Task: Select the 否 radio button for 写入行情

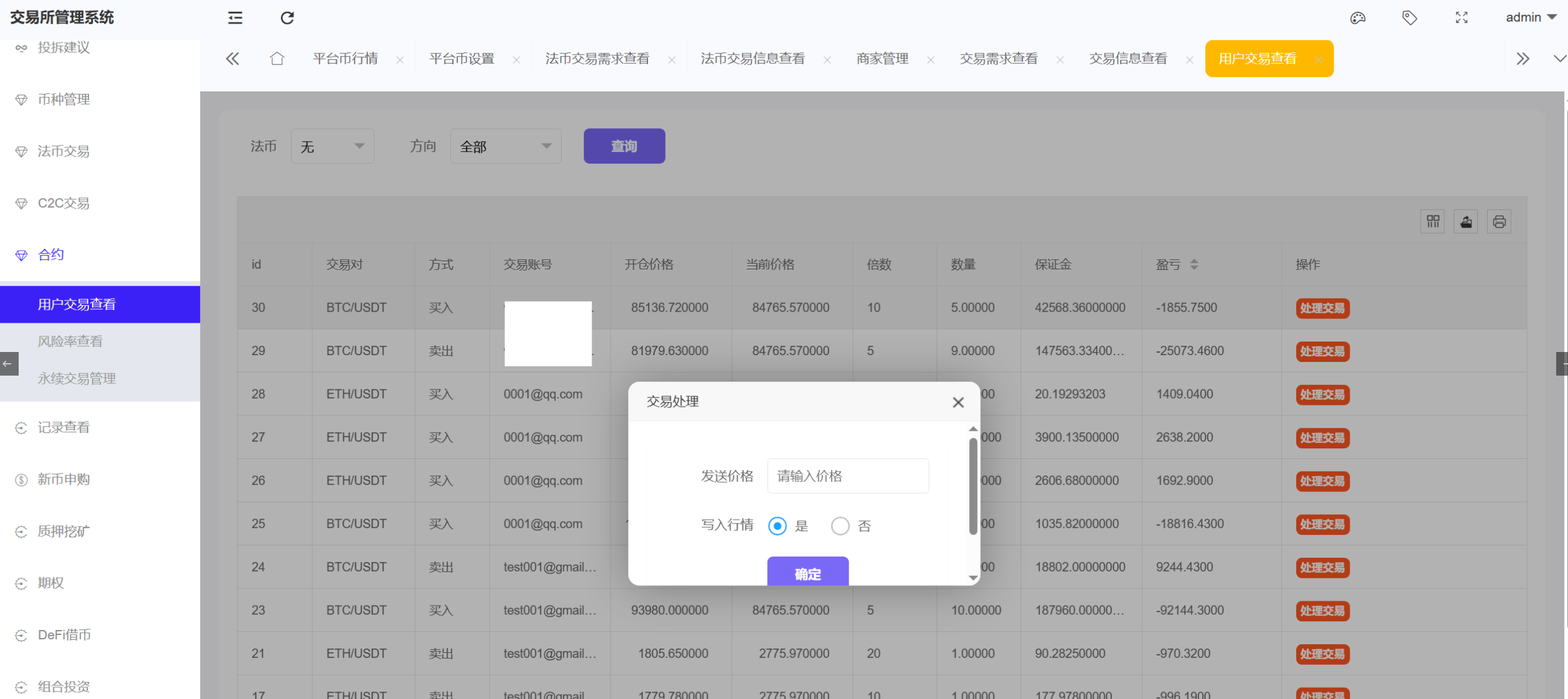Action: (840, 525)
